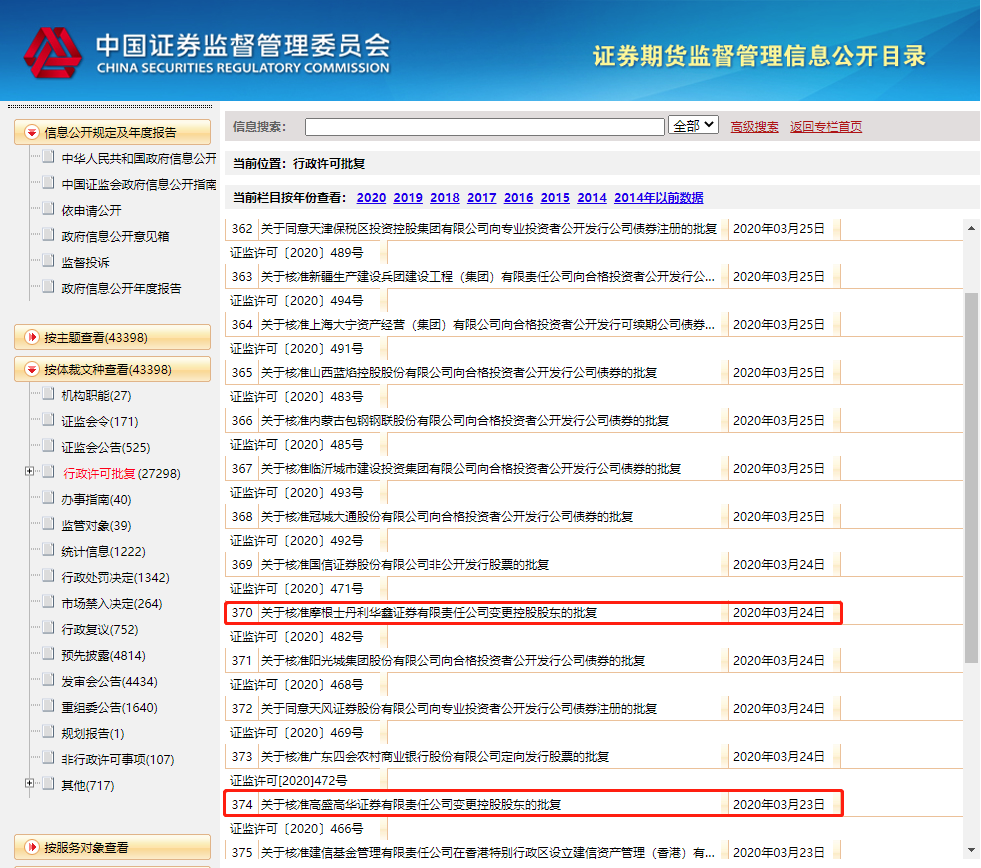The height and width of the screenshot is (868, 981).
Task: Expand the 行政许可批复 tree node plus
Action: click(29, 471)
